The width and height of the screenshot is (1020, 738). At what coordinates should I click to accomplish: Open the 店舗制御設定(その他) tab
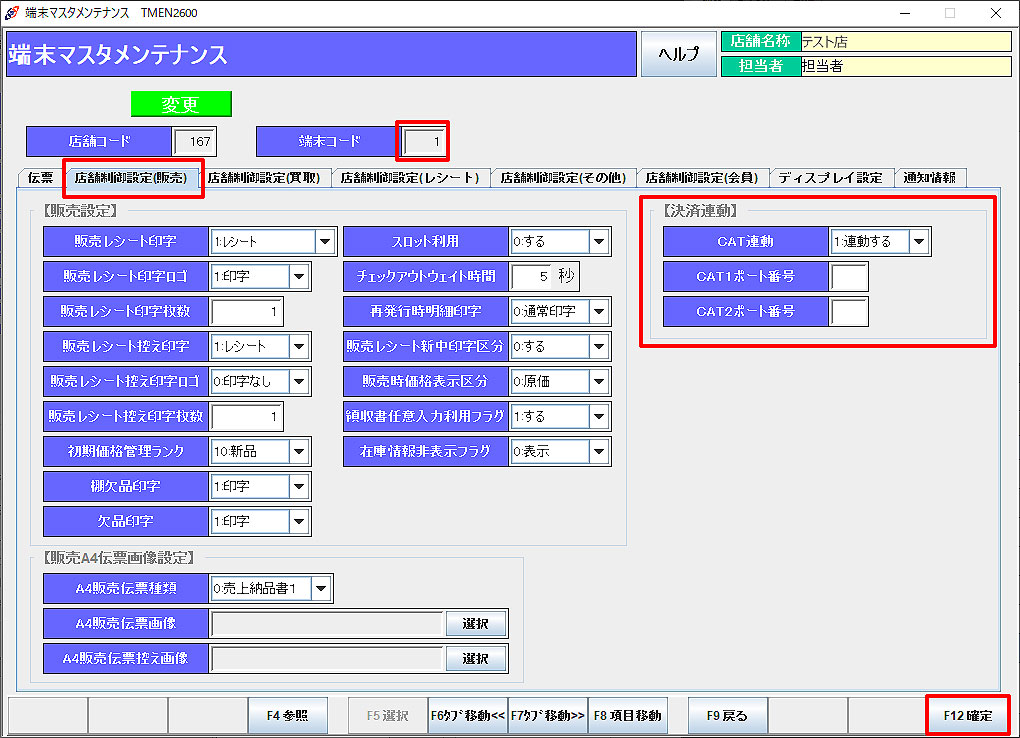tap(563, 178)
